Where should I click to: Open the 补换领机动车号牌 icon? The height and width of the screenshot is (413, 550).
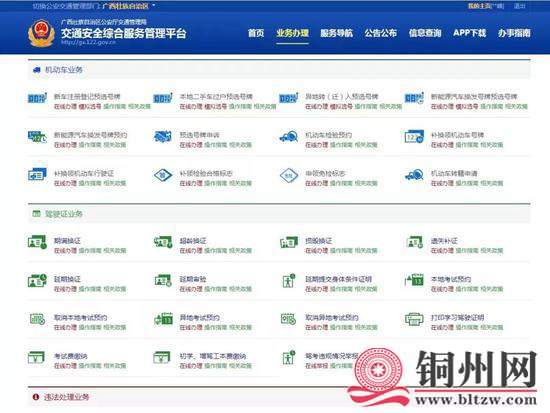414,136
